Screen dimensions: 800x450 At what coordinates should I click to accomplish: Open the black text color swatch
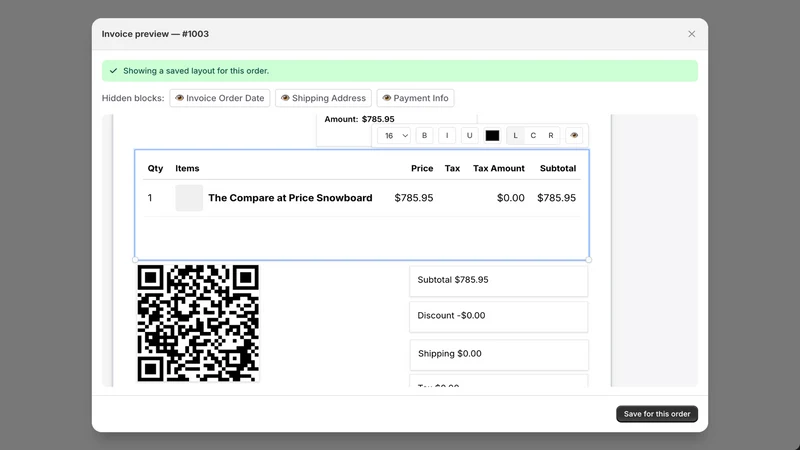click(x=492, y=136)
